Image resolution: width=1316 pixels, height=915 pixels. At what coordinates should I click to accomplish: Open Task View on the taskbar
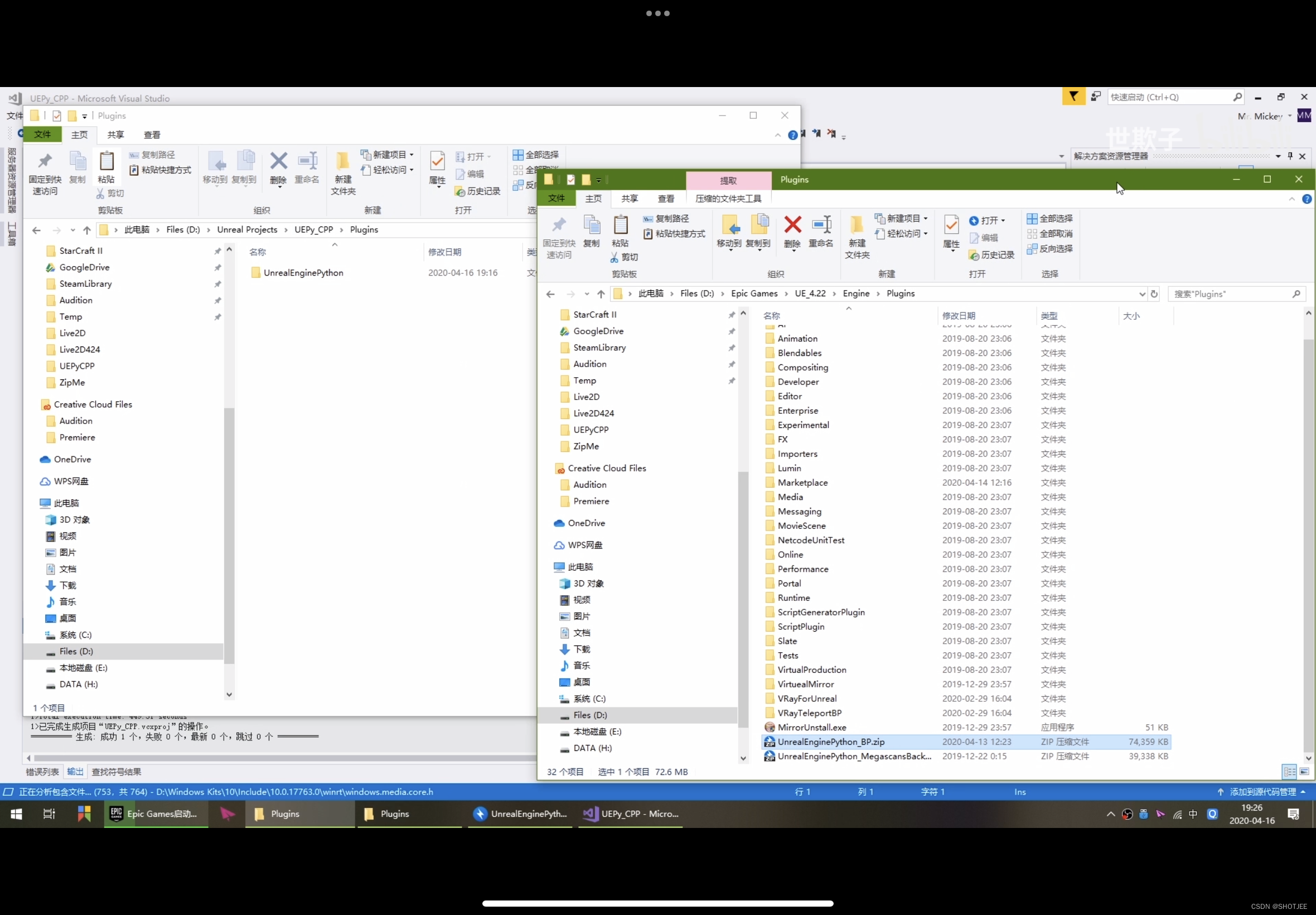click(x=49, y=813)
